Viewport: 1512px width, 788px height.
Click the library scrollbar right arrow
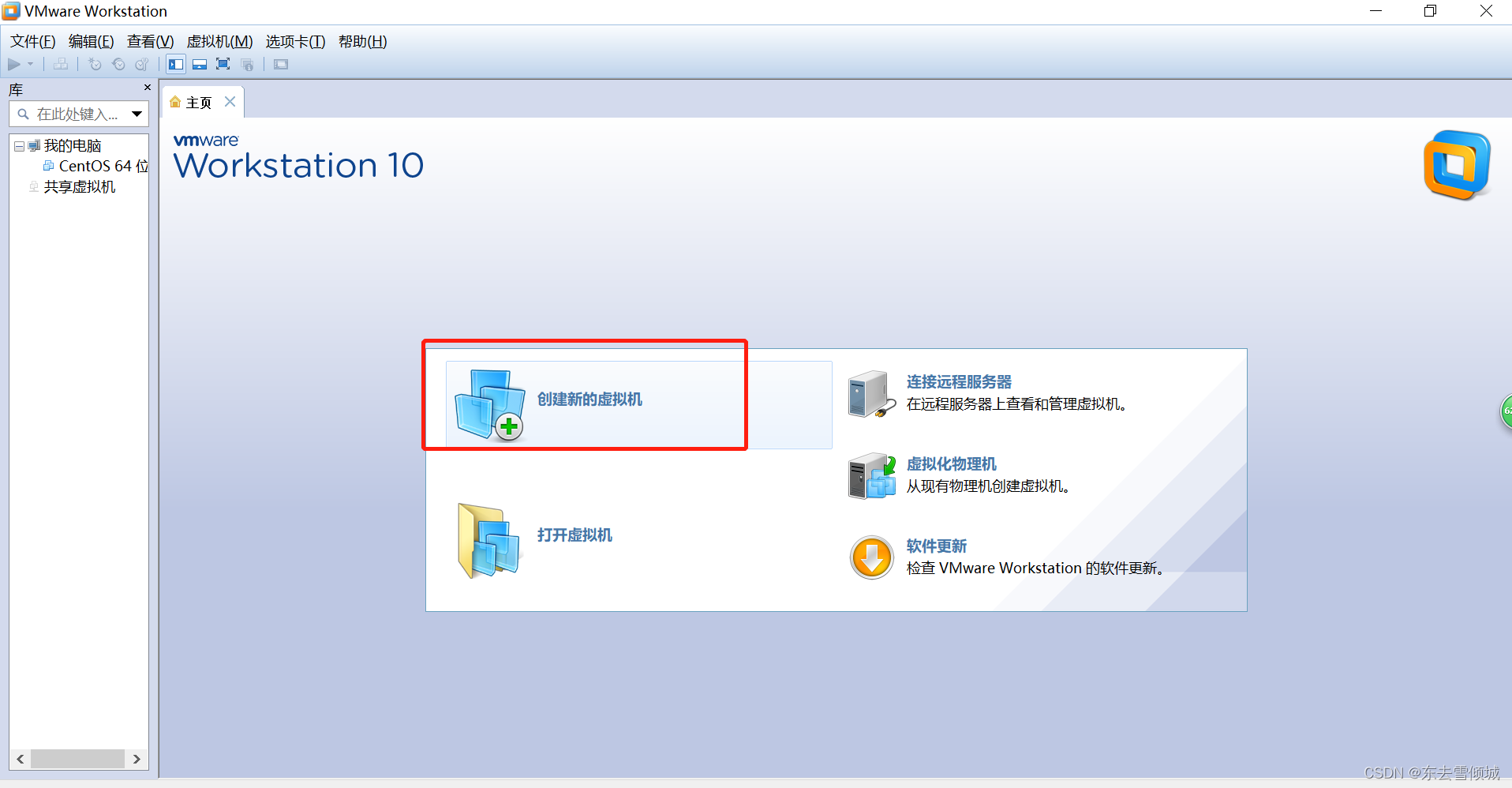pos(137,759)
